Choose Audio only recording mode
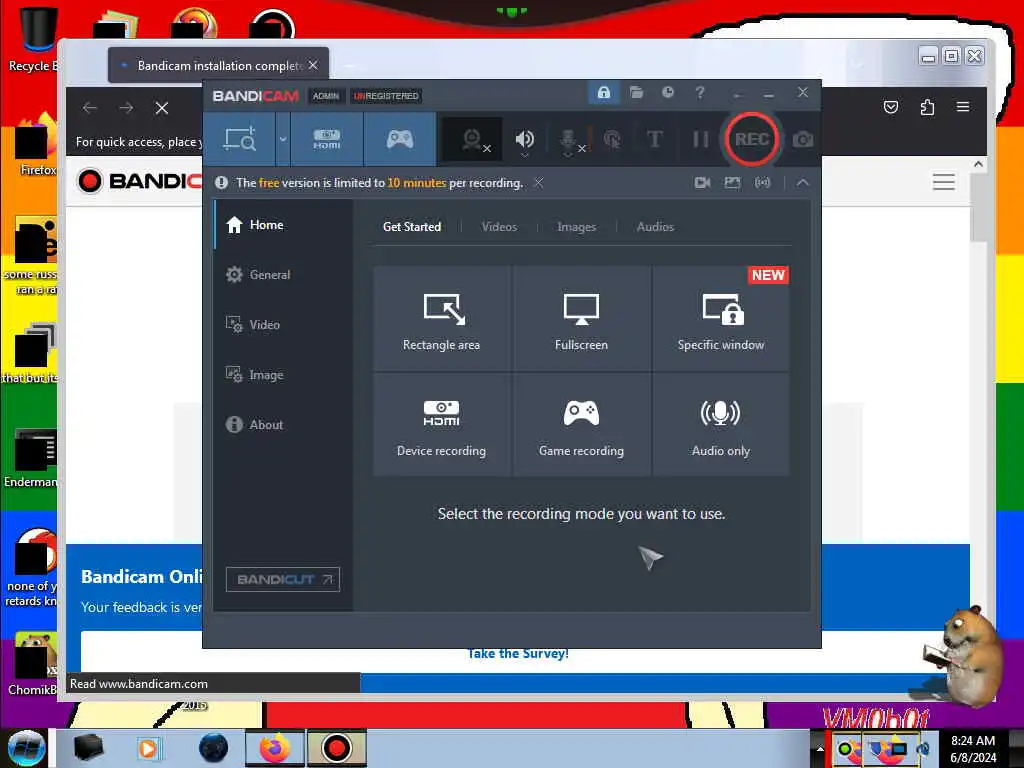Viewport: 1024px width, 768px height. [x=721, y=424]
